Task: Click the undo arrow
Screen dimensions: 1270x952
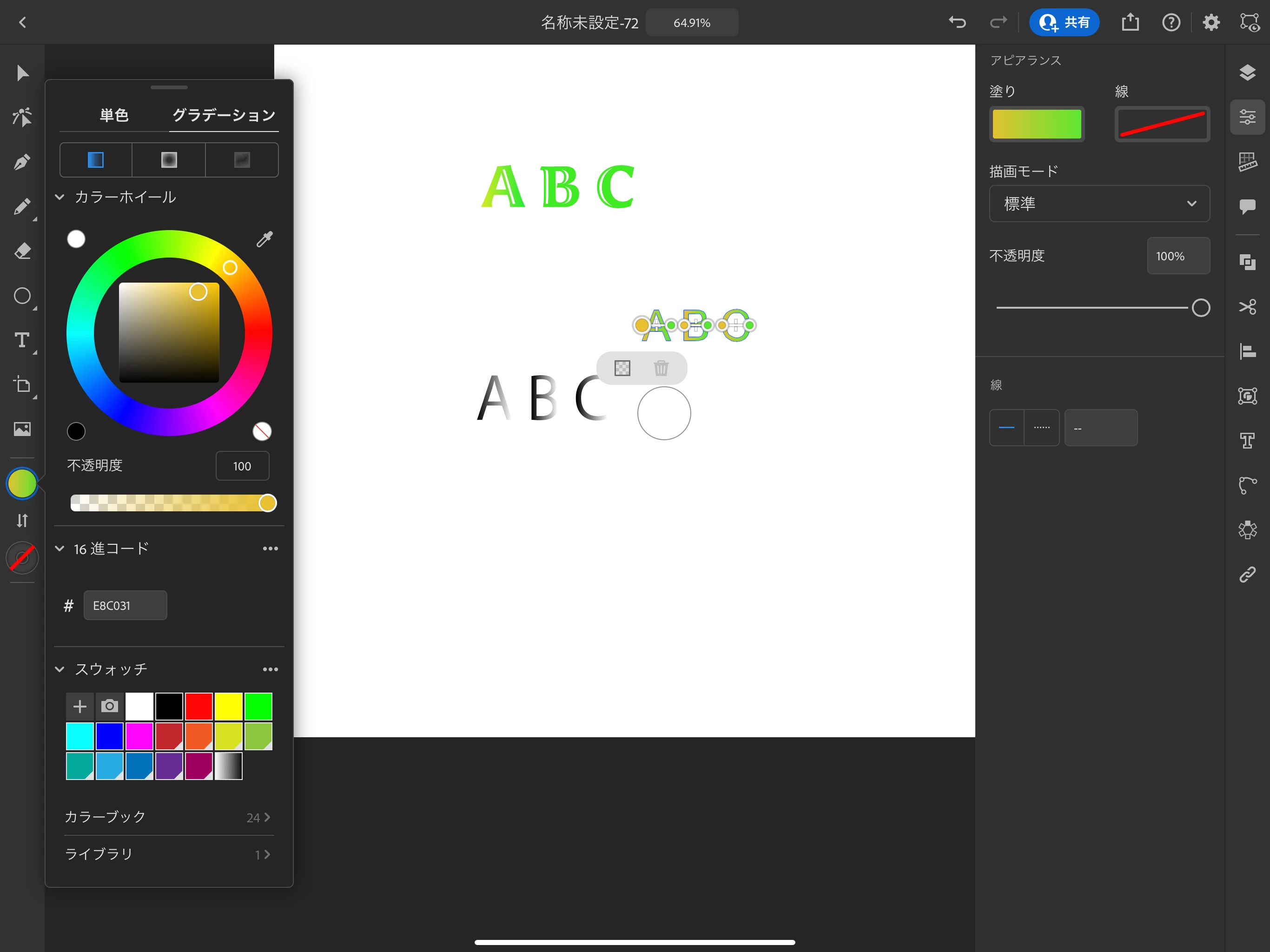Action: pyautogui.click(x=957, y=22)
